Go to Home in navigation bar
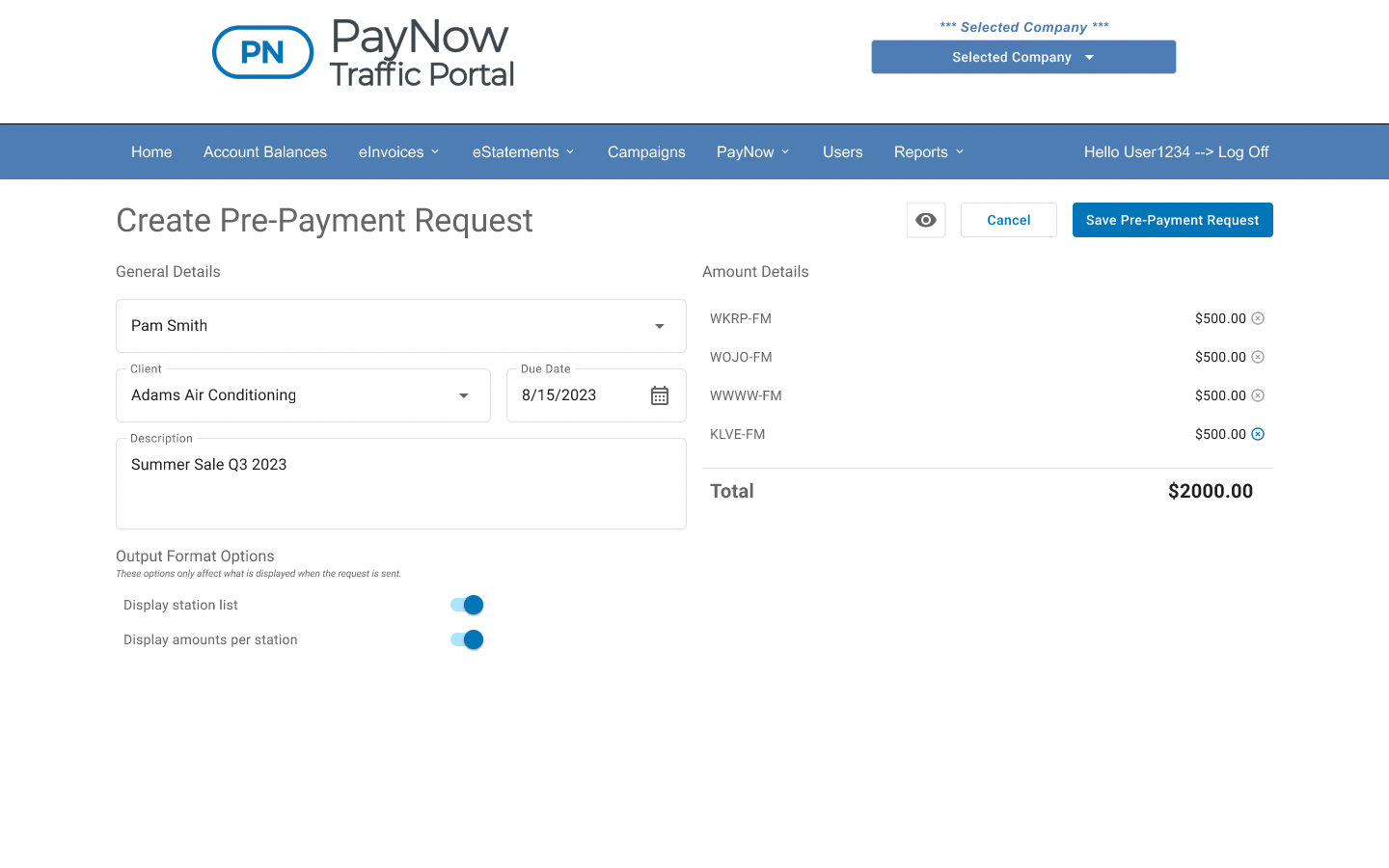This screenshot has width=1389, height=868. click(x=151, y=152)
